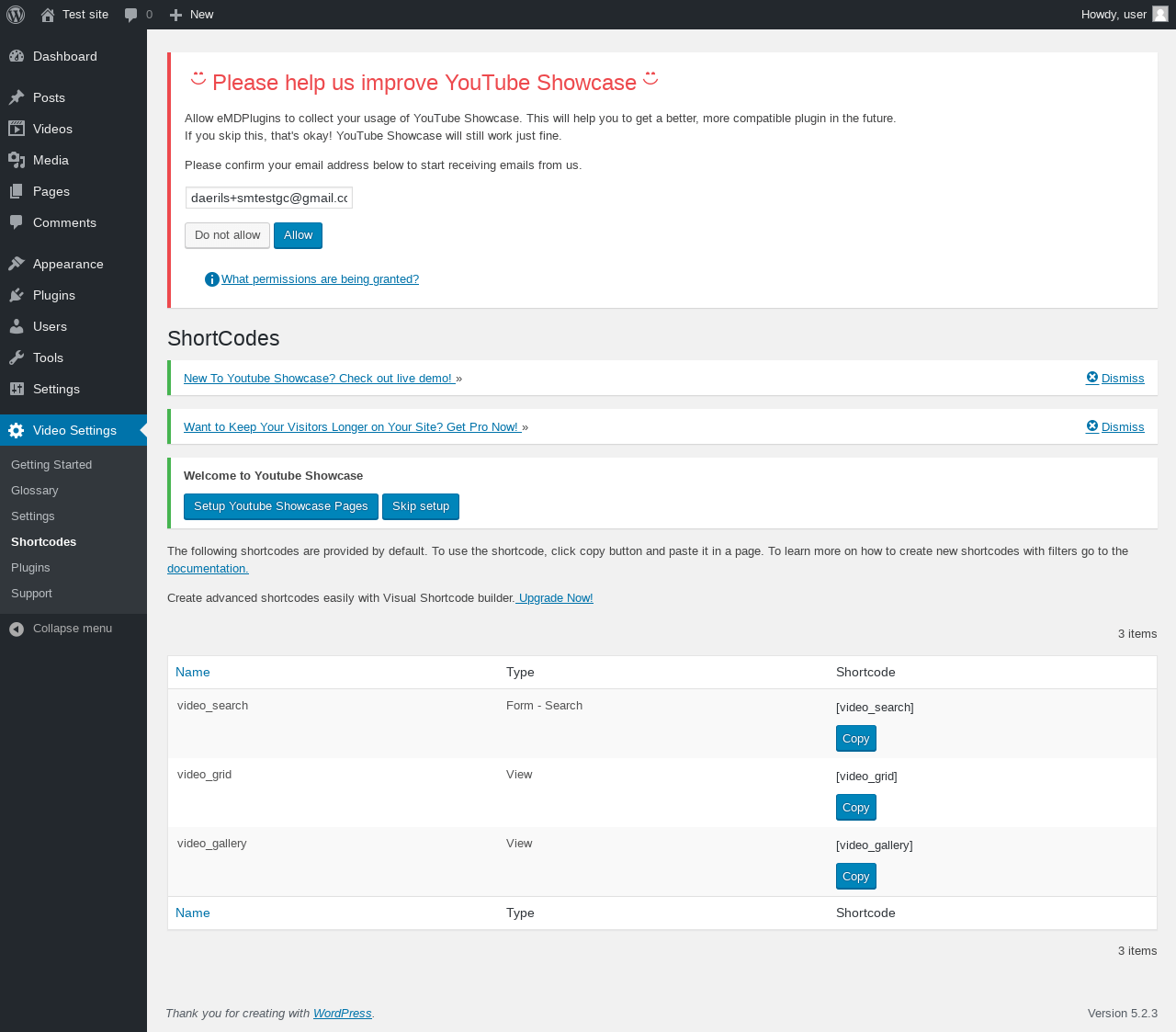Click the Plugins plug icon in sidebar
Viewport: 1176px width, 1032px height.
[x=17, y=295]
